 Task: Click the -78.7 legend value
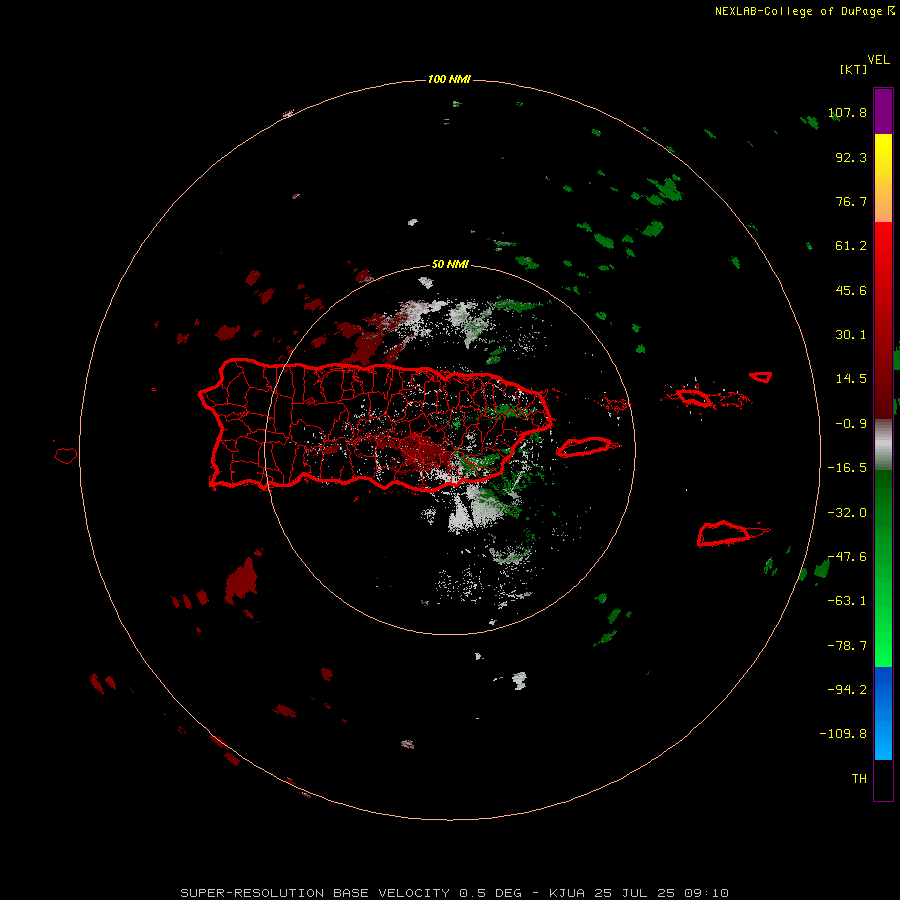[847, 646]
